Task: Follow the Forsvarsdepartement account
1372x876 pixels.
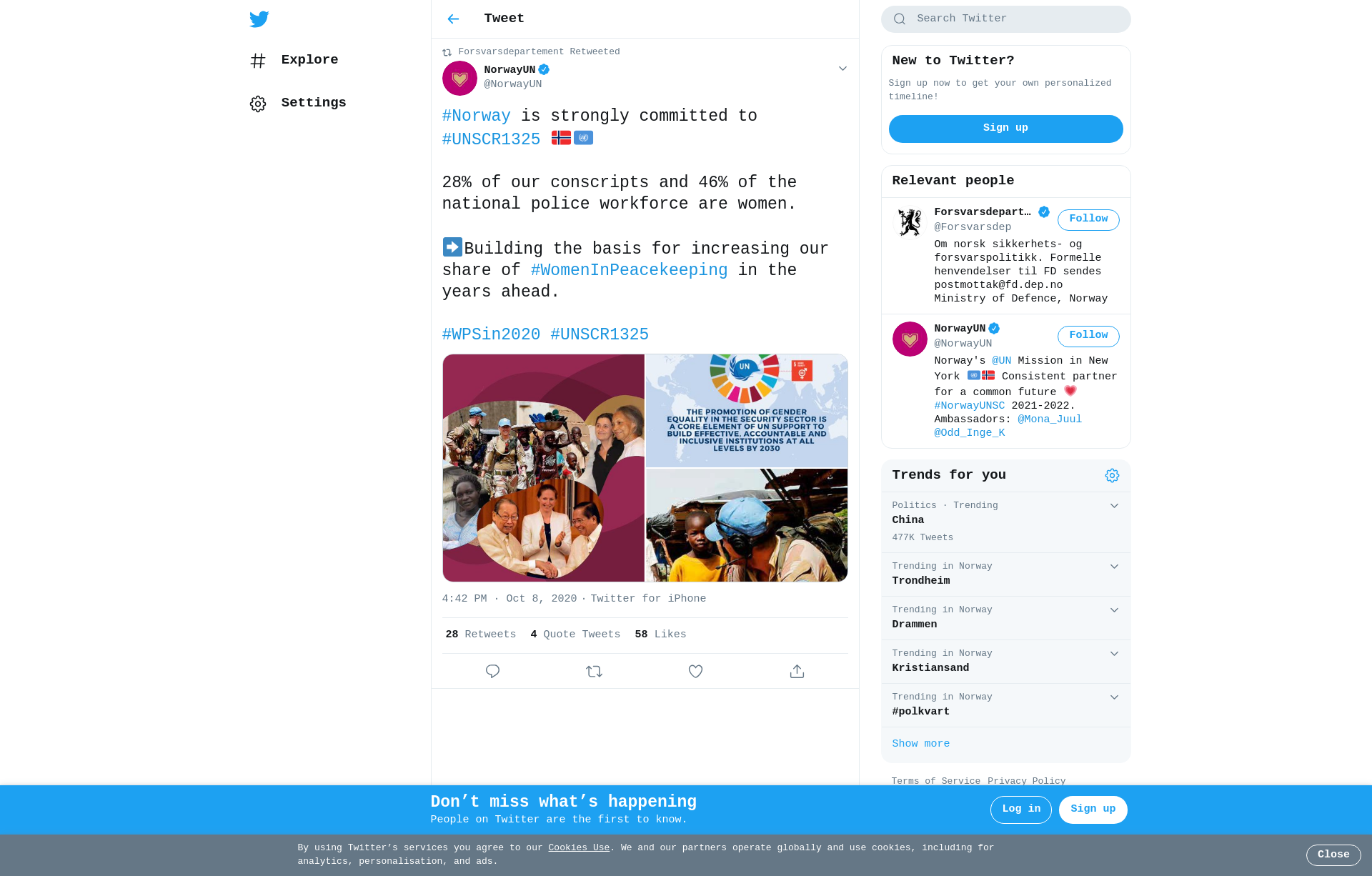Action: click(1088, 219)
